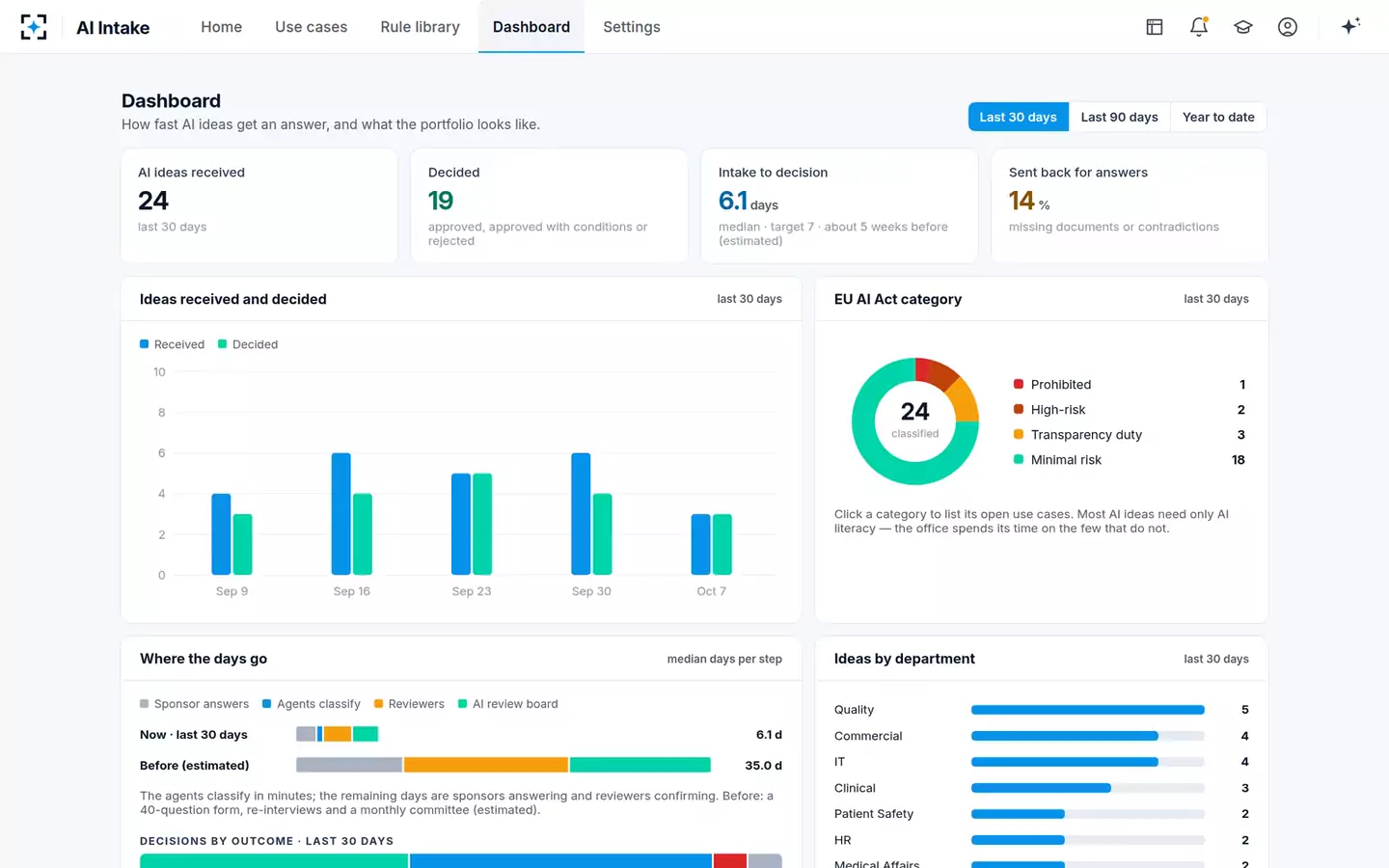Switch range to Last 90 days

(1119, 117)
